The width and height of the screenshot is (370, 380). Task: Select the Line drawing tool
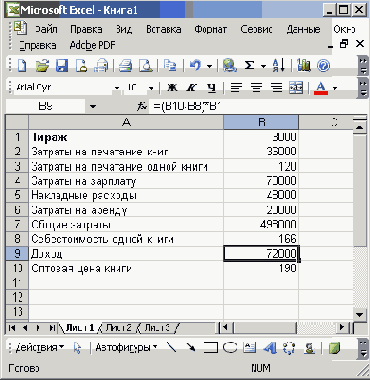click(x=172, y=348)
